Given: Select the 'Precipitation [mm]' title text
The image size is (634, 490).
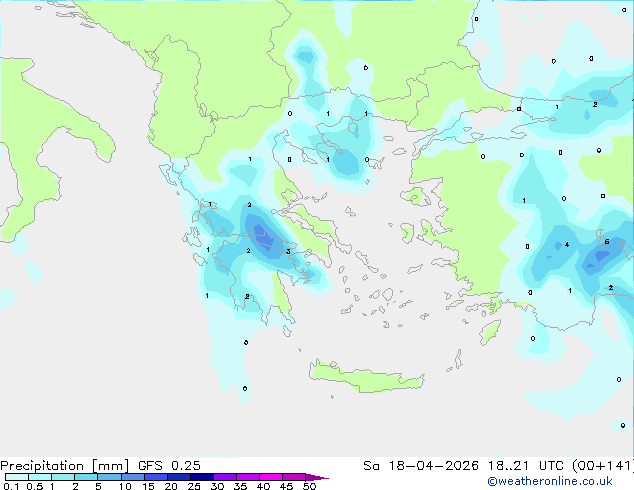Looking at the screenshot, I should tap(65, 466).
